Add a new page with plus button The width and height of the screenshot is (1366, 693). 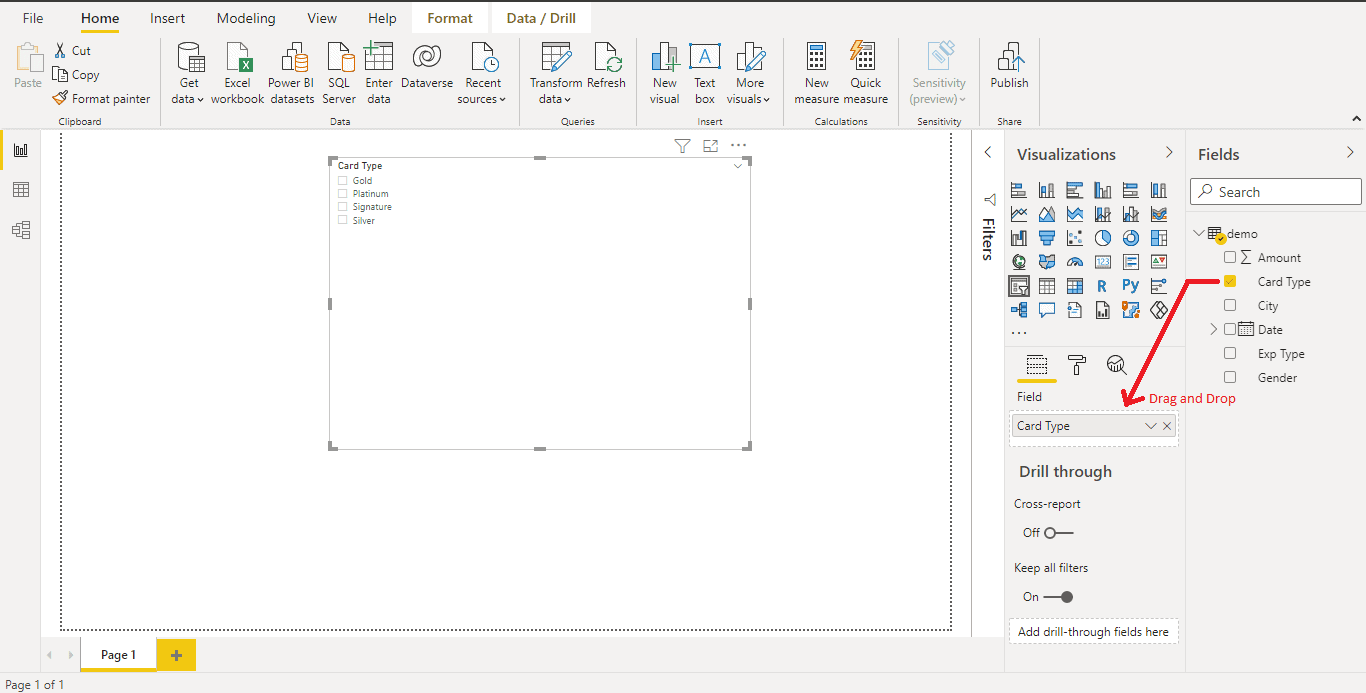(176, 655)
